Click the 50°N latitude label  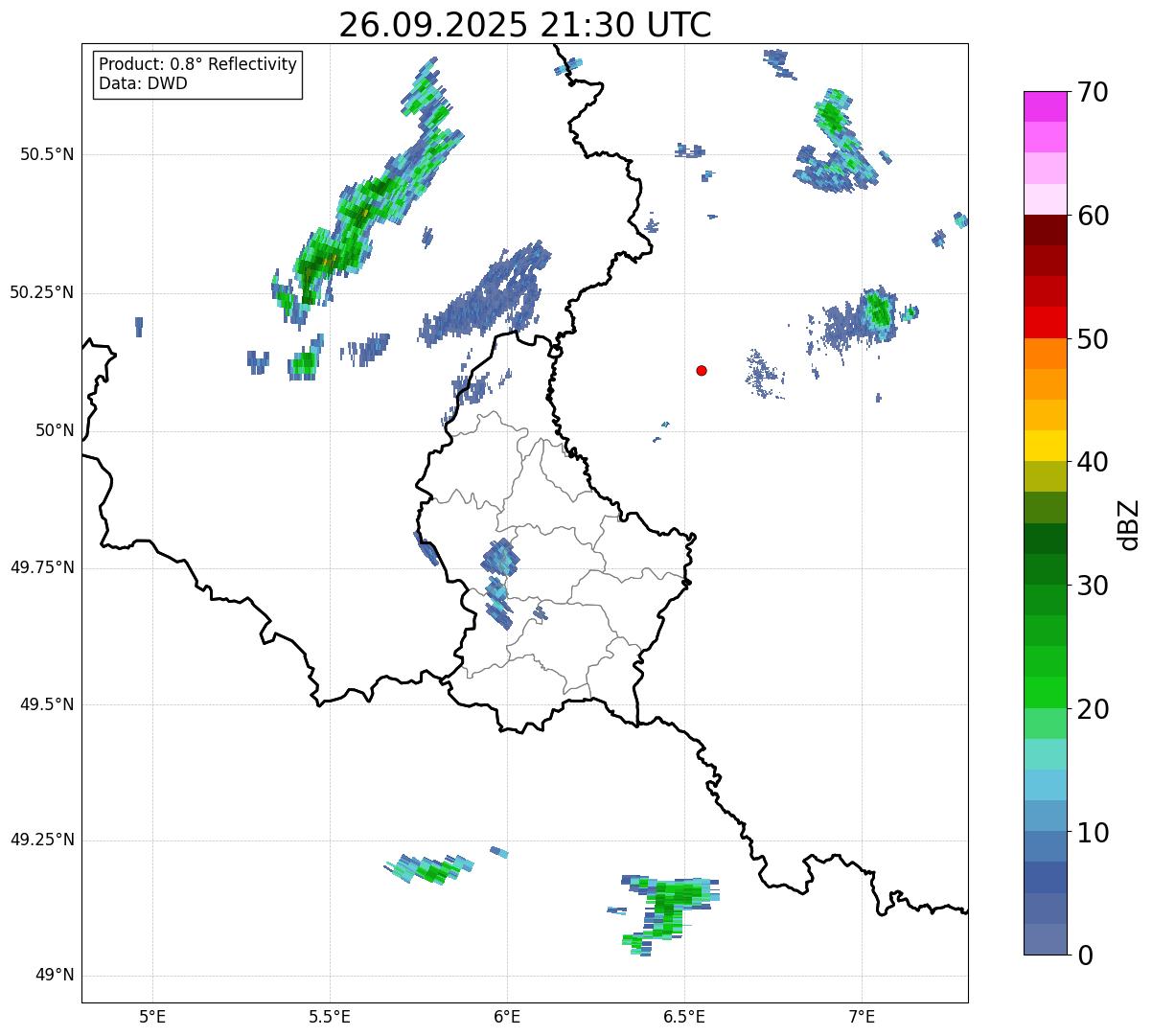click(55, 431)
